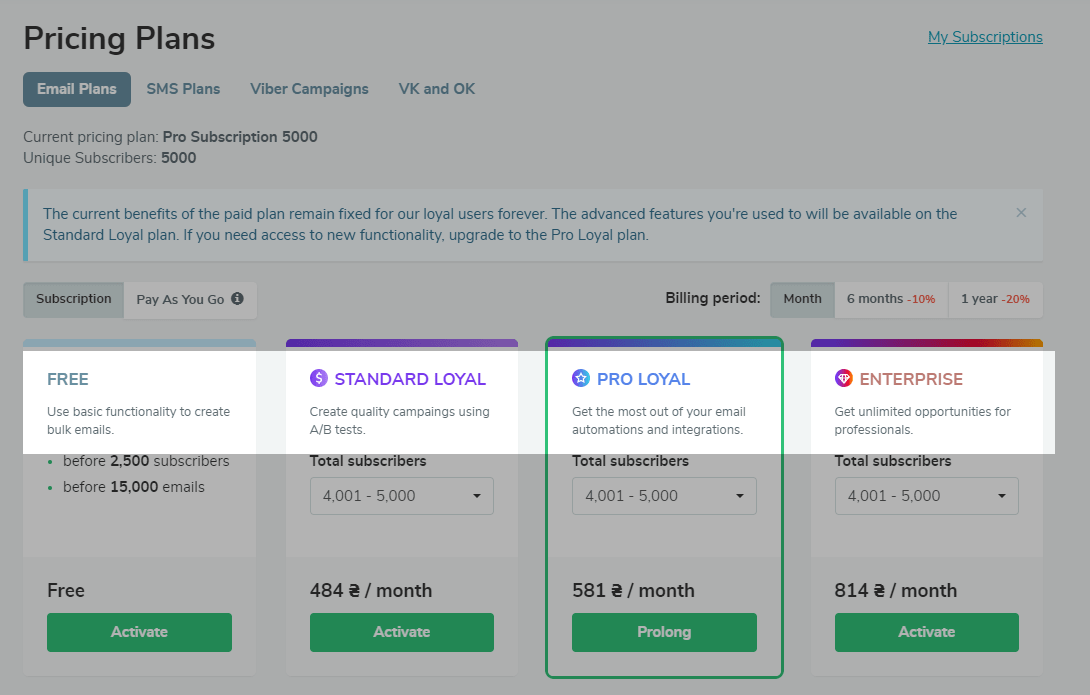The width and height of the screenshot is (1090, 695).
Task: Open Enterprise total subscribers dropdown
Action: point(927,496)
